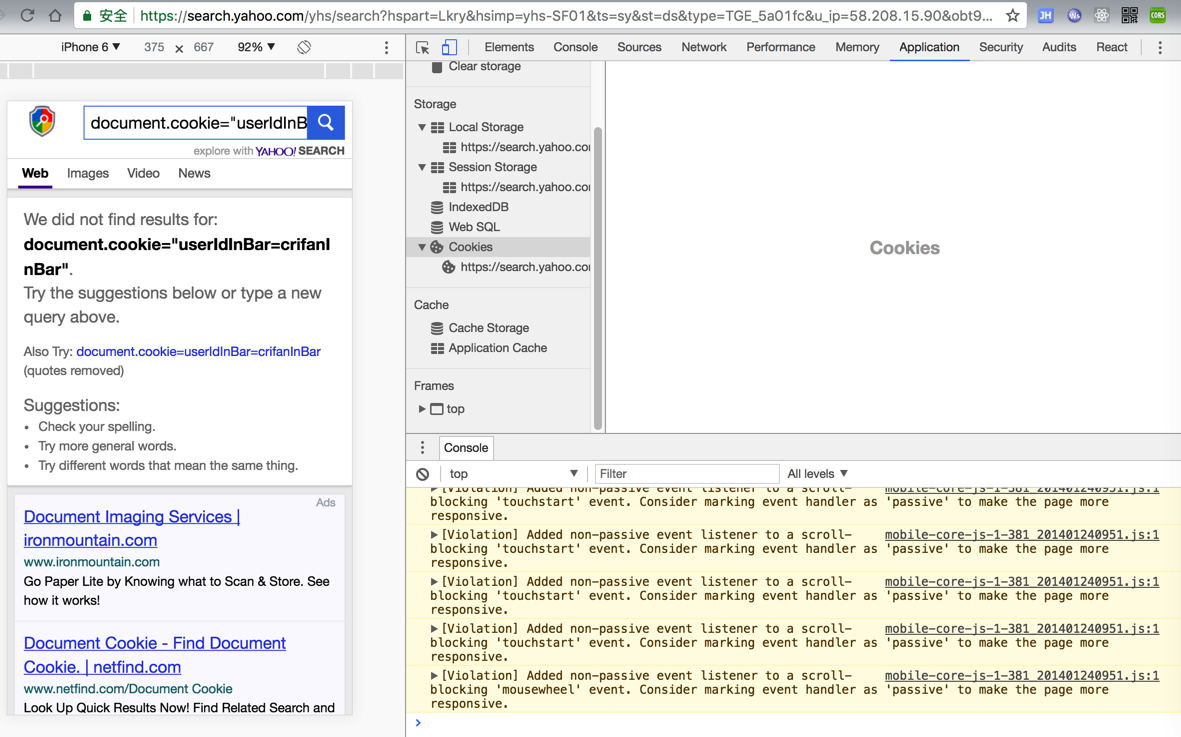
Task: Click the Yahoo search input box
Action: coord(196,123)
